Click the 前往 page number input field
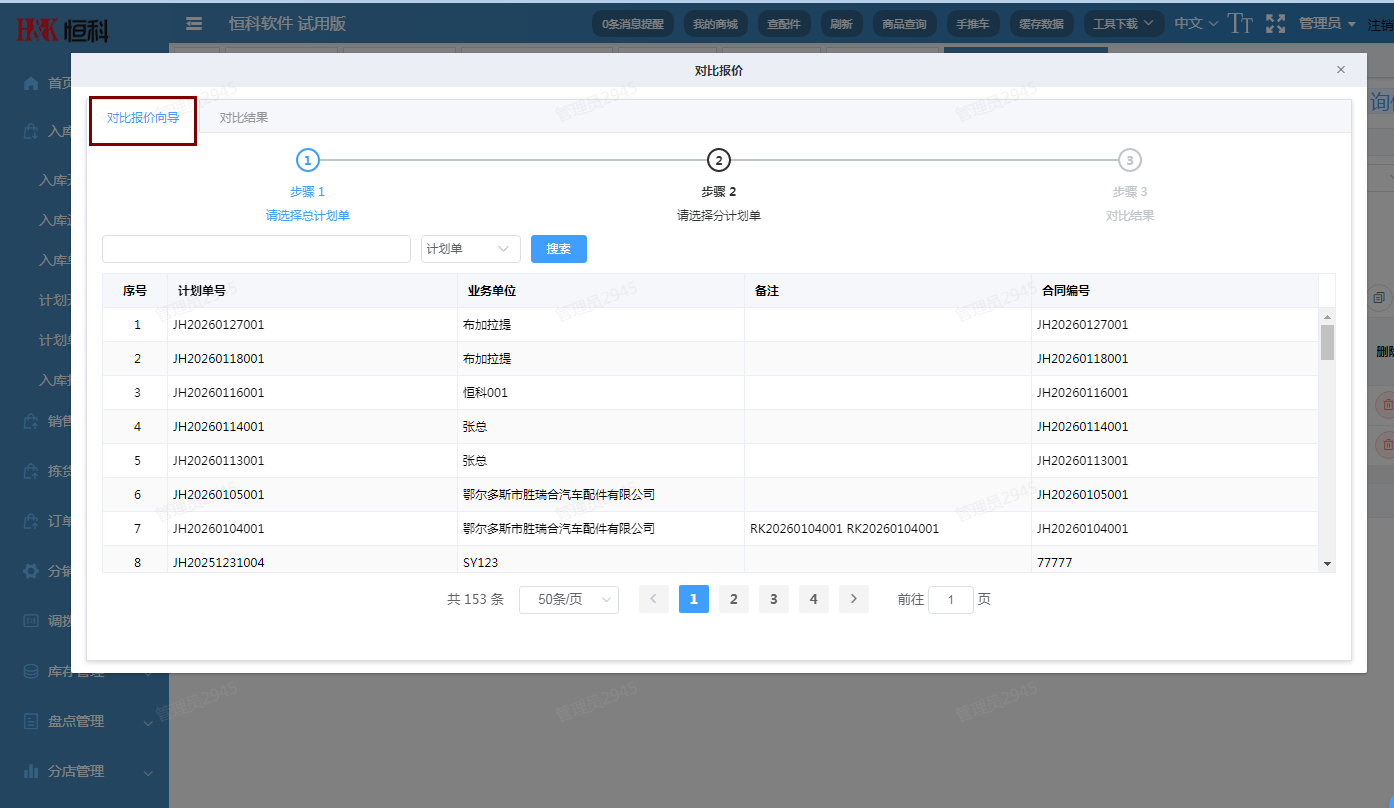 tap(950, 599)
